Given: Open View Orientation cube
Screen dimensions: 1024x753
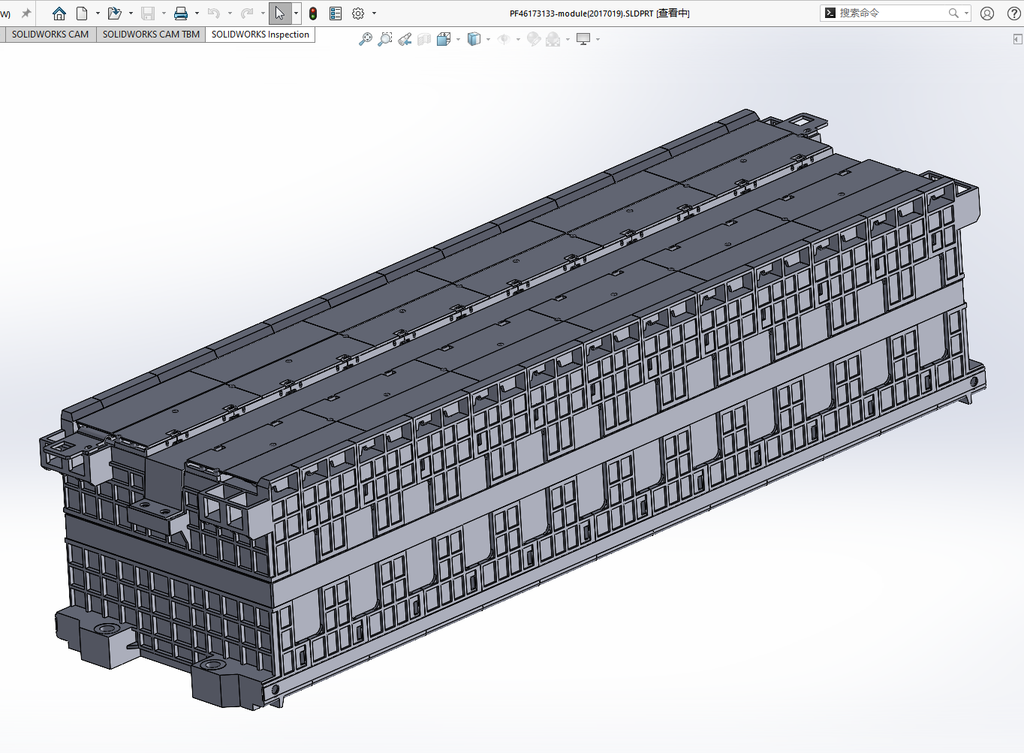Looking at the screenshot, I should [x=444, y=39].
